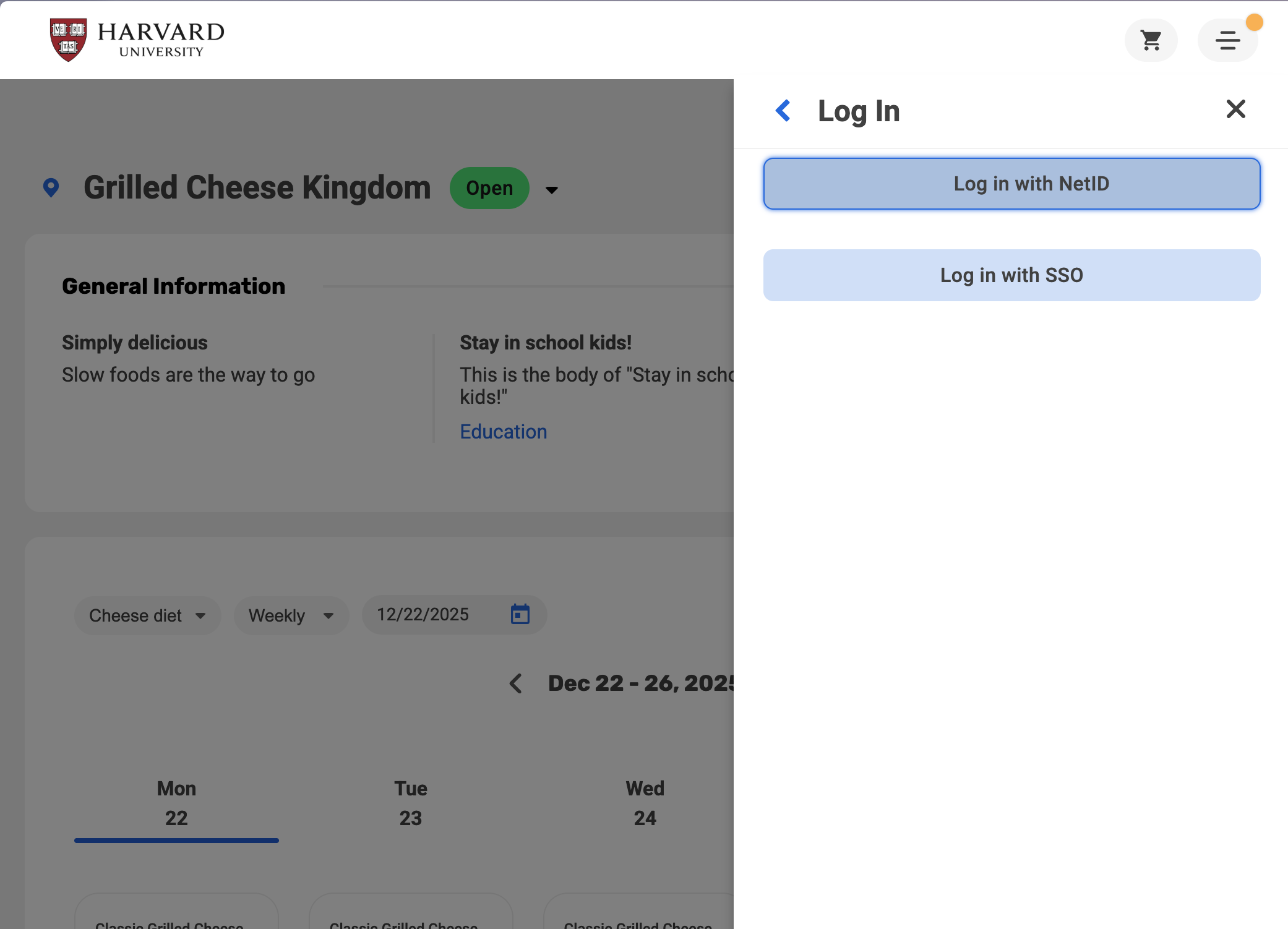Screen dimensions: 1288x929
Task: Open the calendar date picker icon
Action: point(520,614)
